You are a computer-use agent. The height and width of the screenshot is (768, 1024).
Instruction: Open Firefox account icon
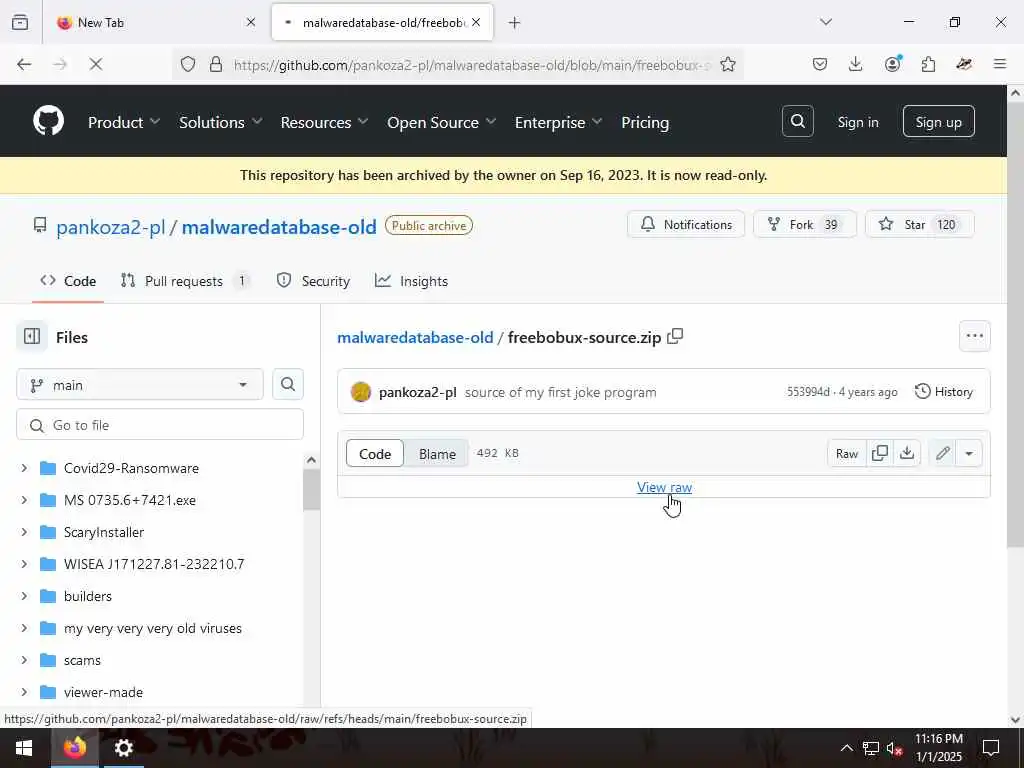coord(892,64)
